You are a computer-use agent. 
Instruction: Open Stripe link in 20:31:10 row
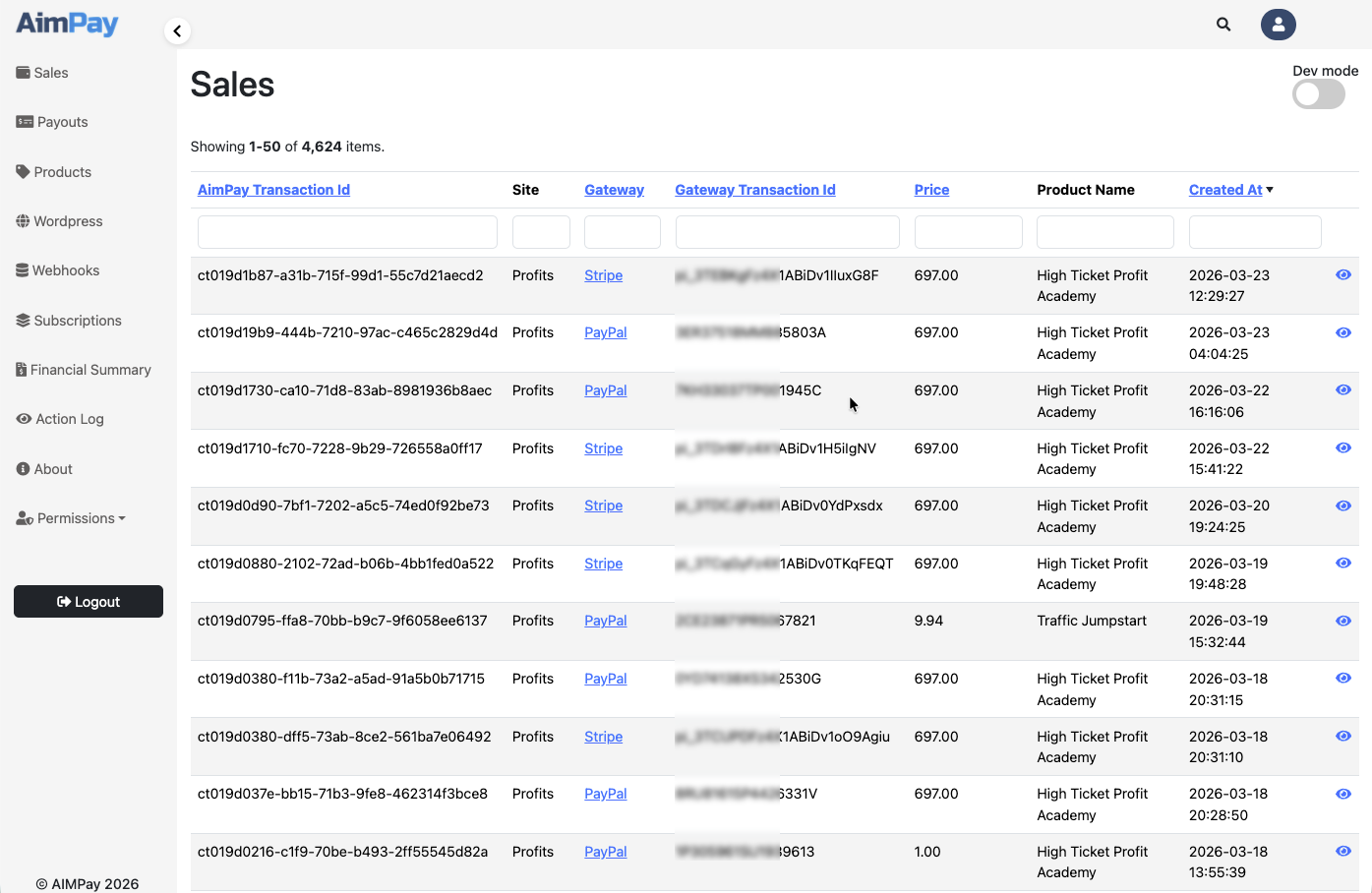(x=604, y=737)
